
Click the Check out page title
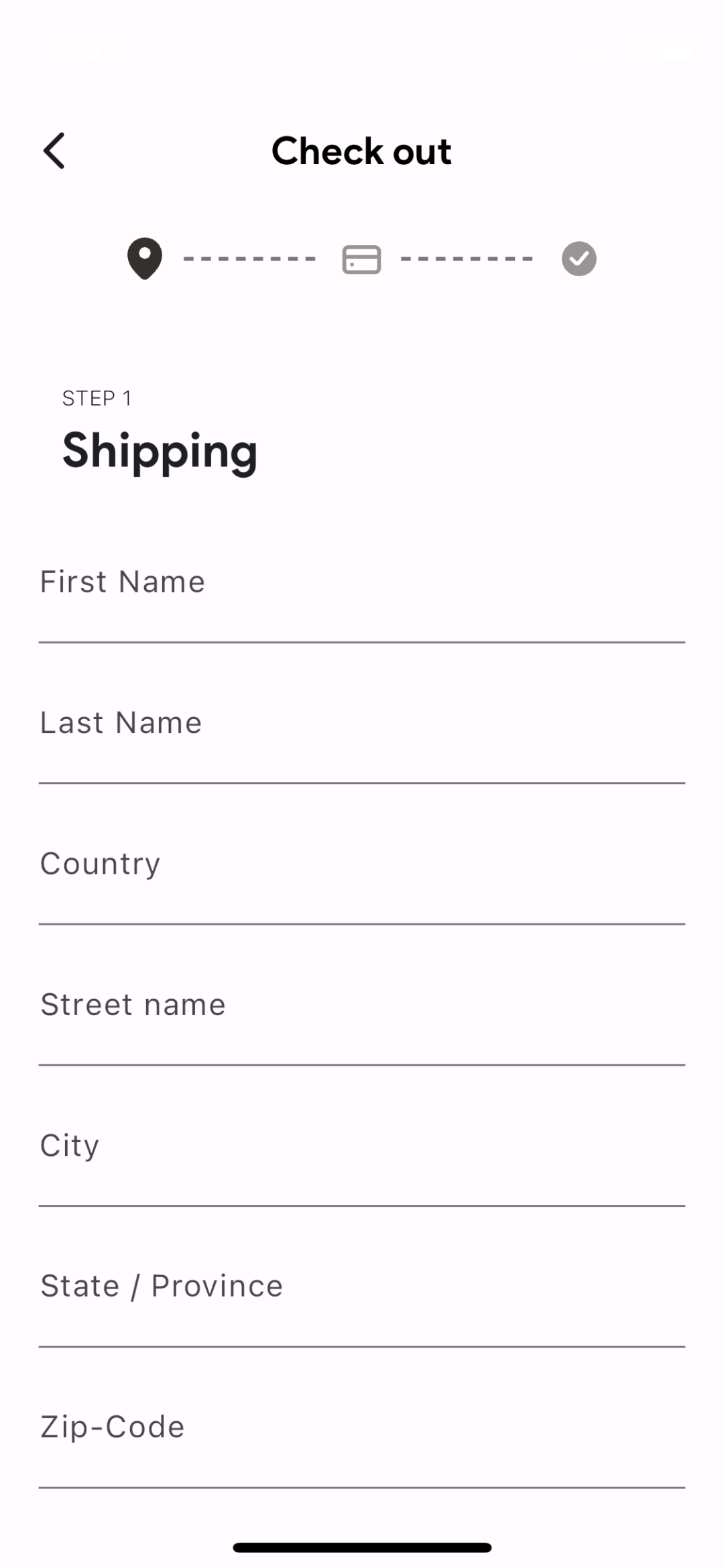point(361,151)
